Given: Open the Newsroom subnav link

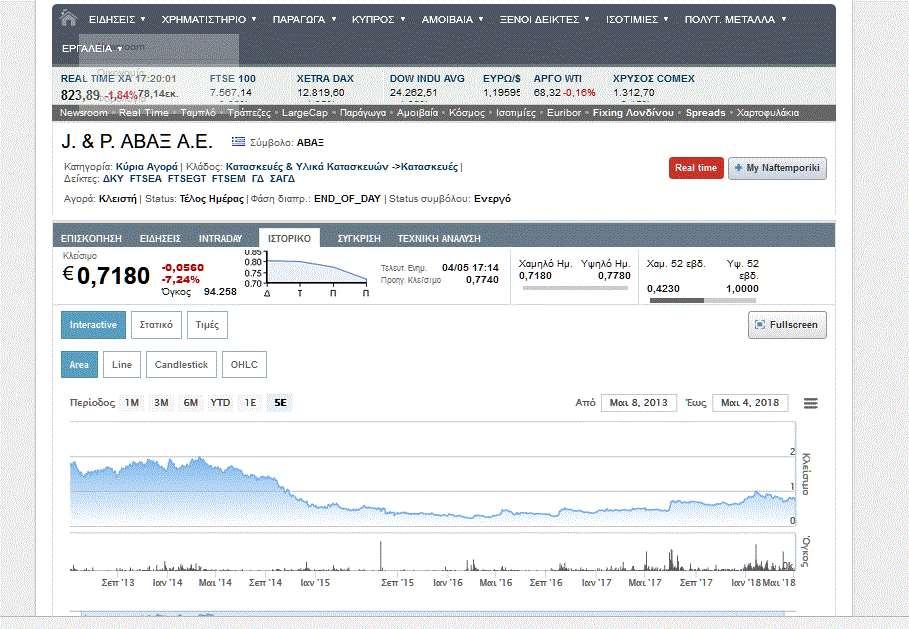Looking at the screenshot, I should [x=83, y=113].
